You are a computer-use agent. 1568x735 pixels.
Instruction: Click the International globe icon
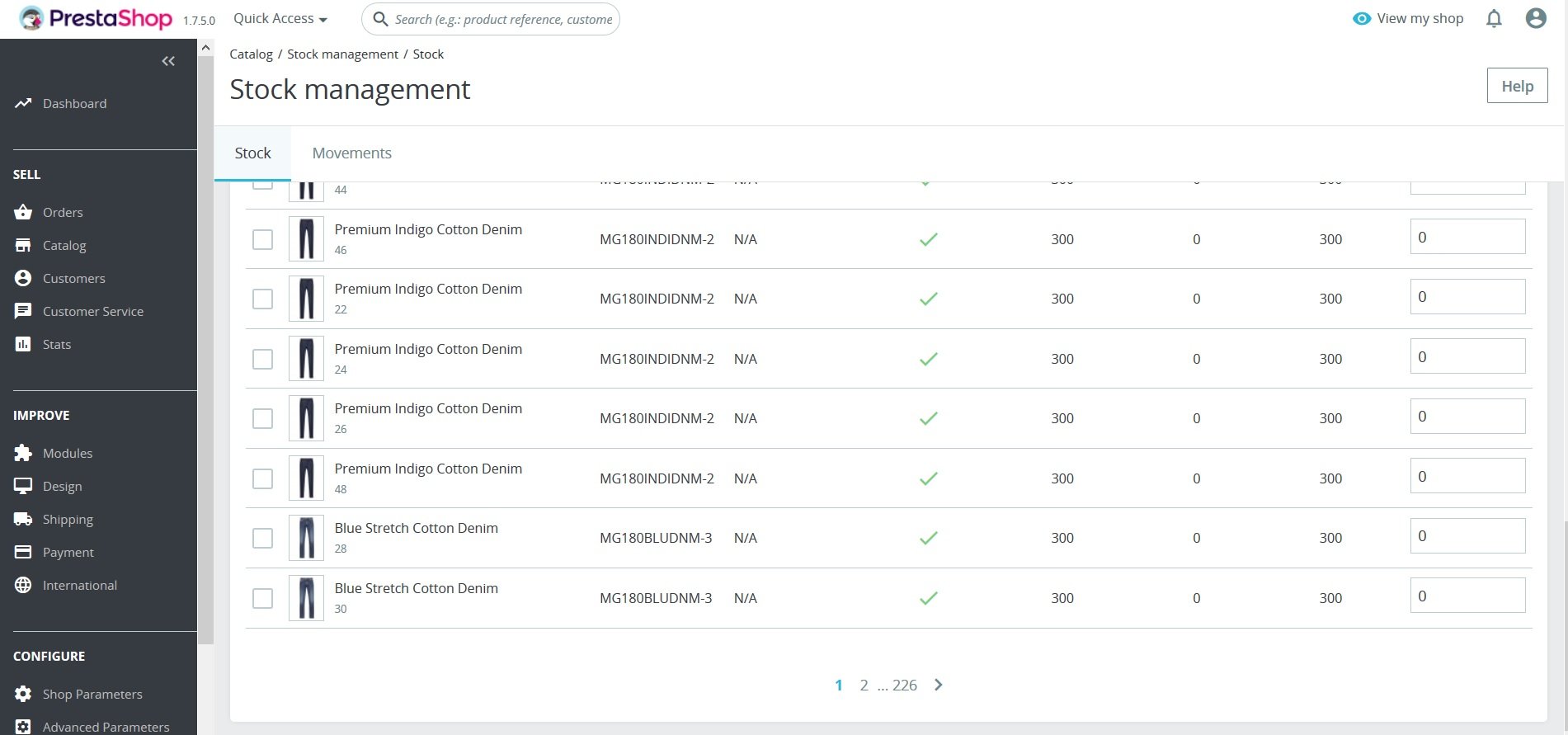pos(23,585)
